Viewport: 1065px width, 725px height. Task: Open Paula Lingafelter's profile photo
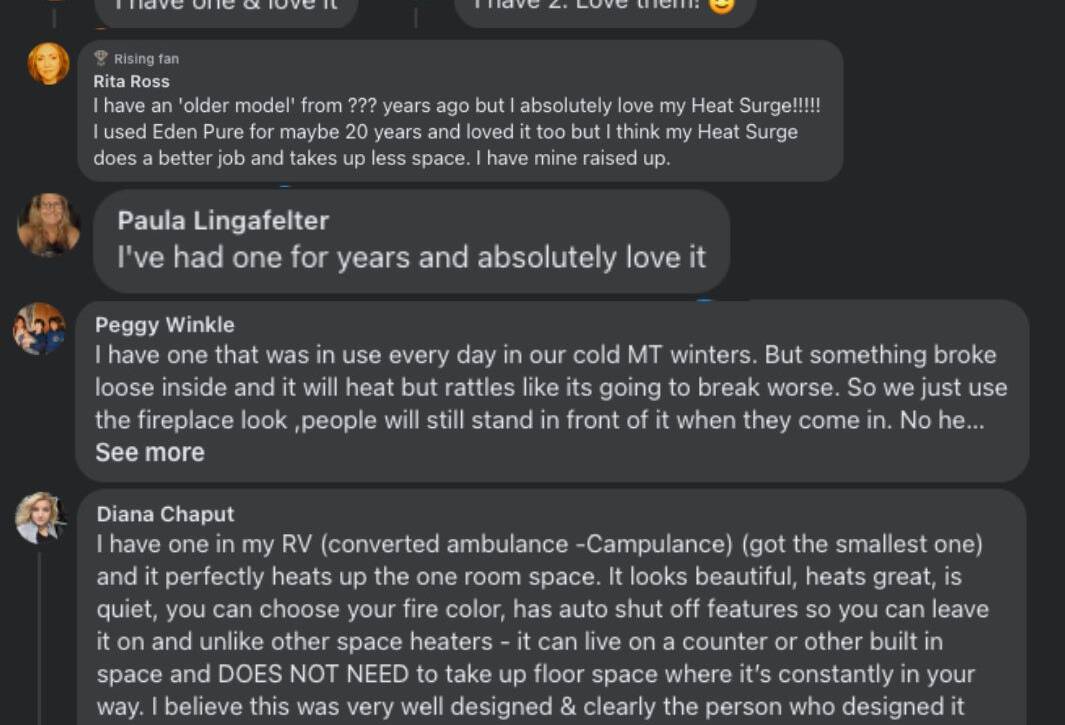[x=48, y=224]
